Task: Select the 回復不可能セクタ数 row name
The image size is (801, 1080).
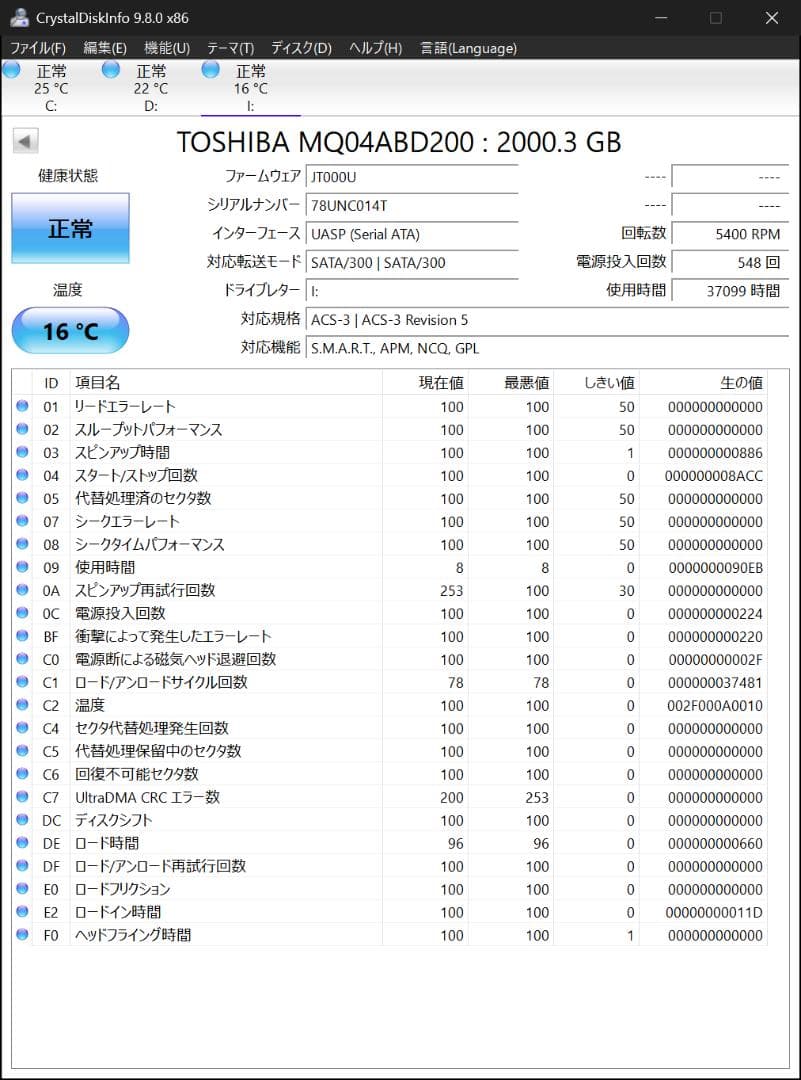Action: (x=136, y=774)
